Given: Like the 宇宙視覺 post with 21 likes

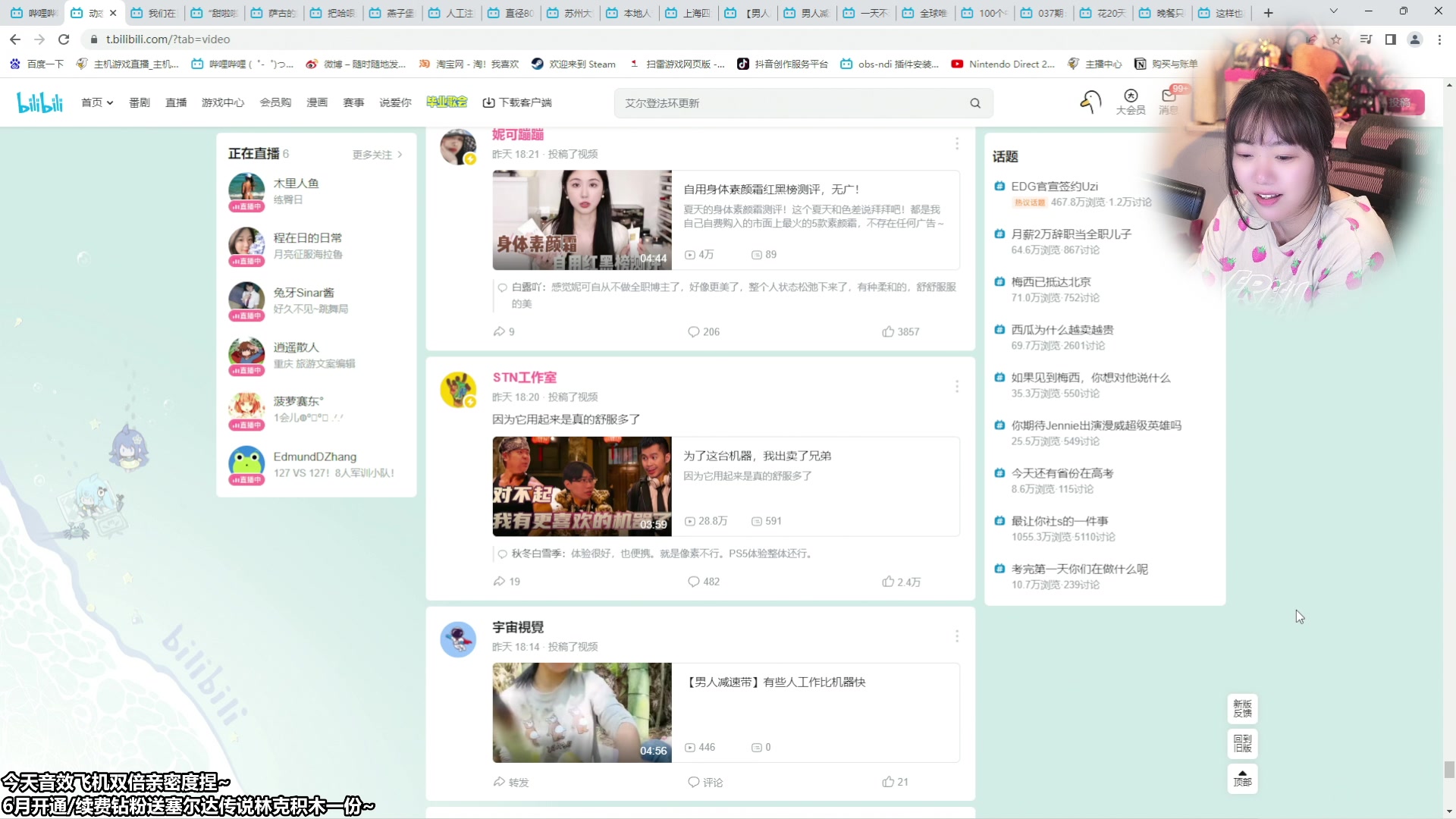Looking at the screenshot, I should pyautogui.click(x=895, y=782).
